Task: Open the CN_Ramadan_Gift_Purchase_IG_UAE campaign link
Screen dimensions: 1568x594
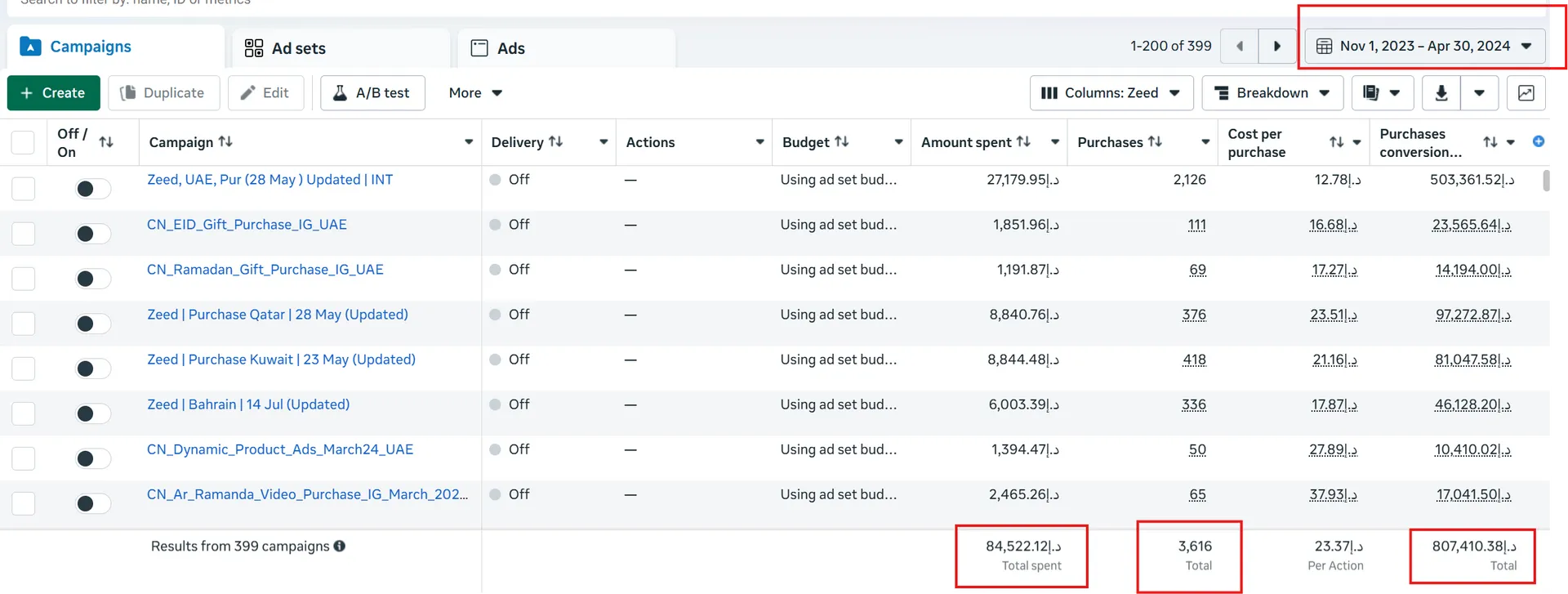Action: point(265,270)
